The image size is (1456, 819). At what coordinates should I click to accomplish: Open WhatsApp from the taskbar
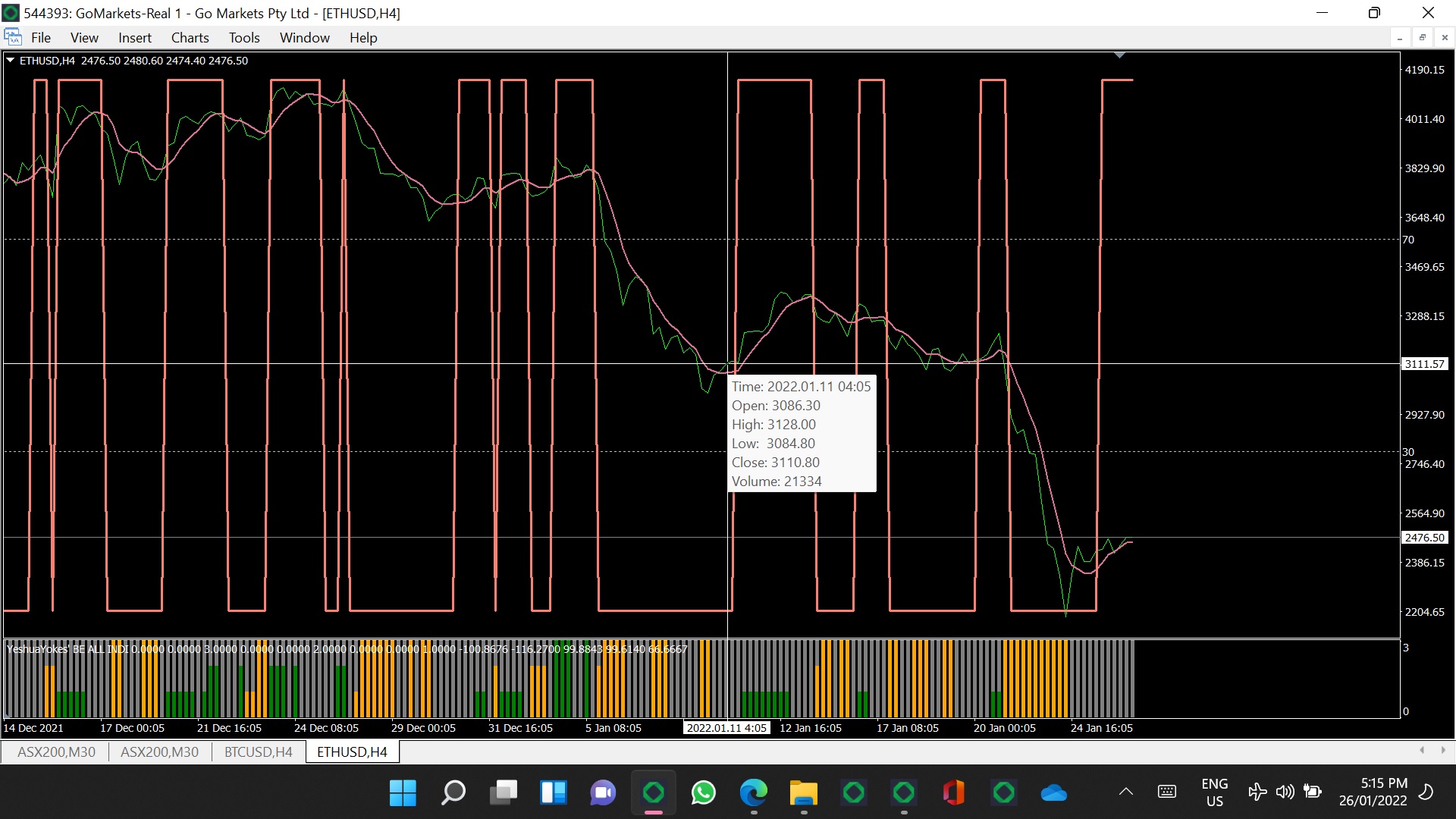click(703, 792)
